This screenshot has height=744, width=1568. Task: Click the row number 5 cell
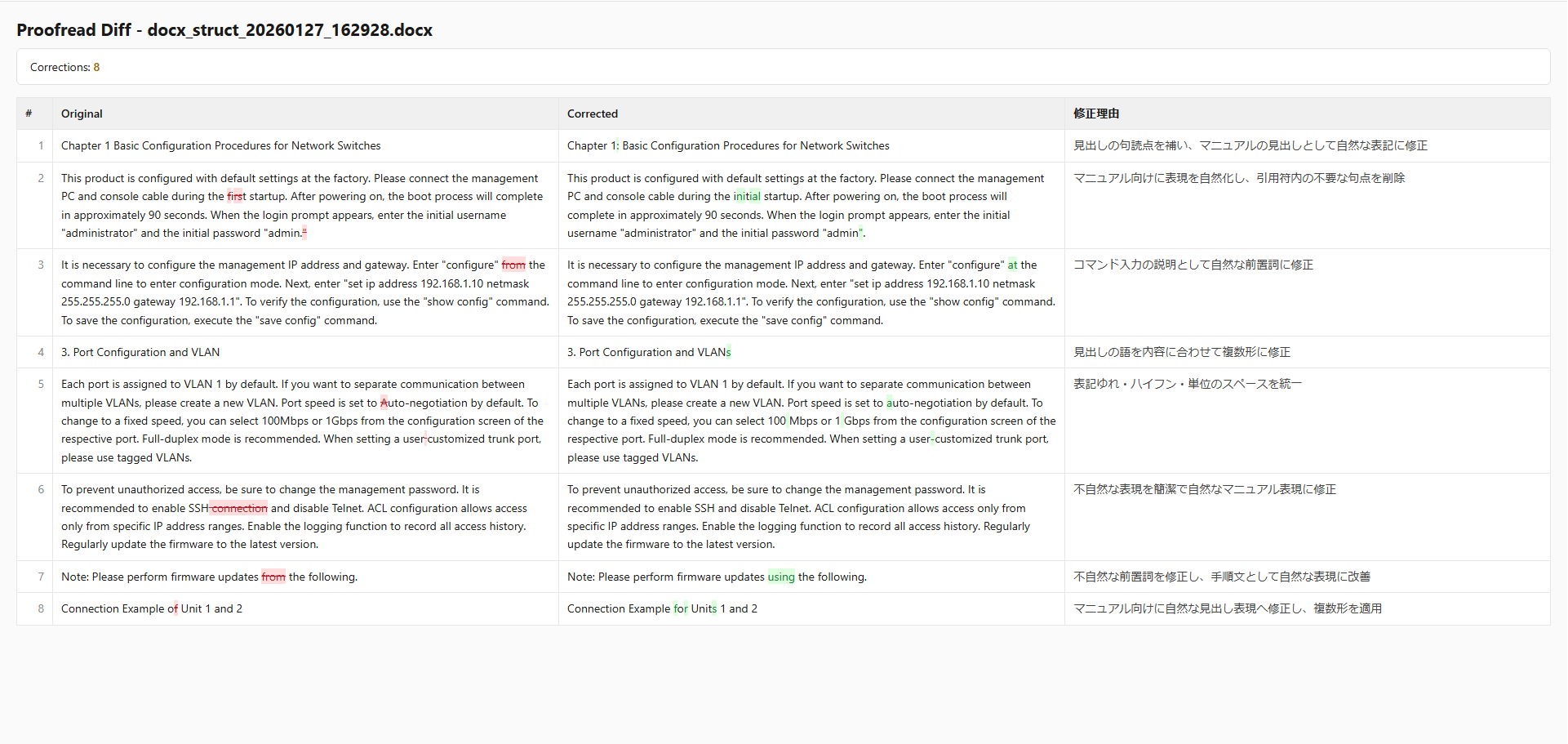35,421
